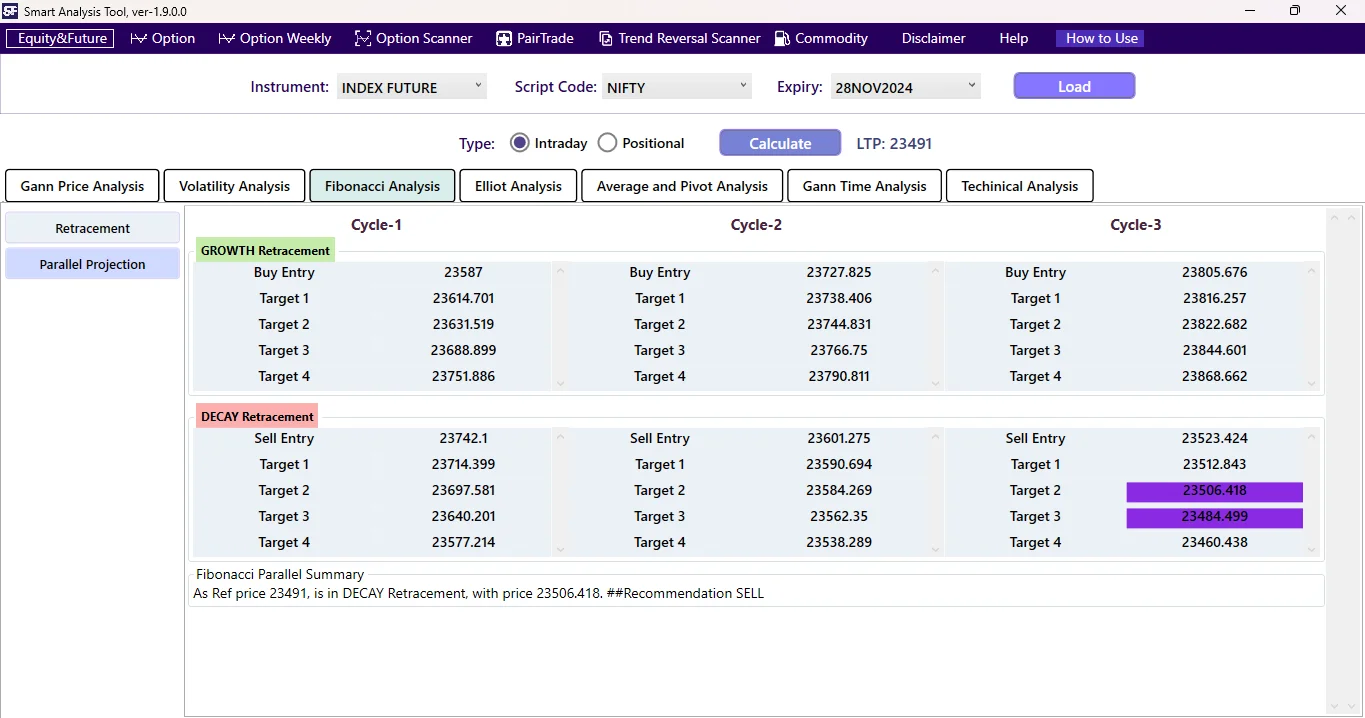Image resolution: width=1365 pixels, height=718 pixels.
Task: Open the Techinical Analysis tab
Action: coord(1019,185)
